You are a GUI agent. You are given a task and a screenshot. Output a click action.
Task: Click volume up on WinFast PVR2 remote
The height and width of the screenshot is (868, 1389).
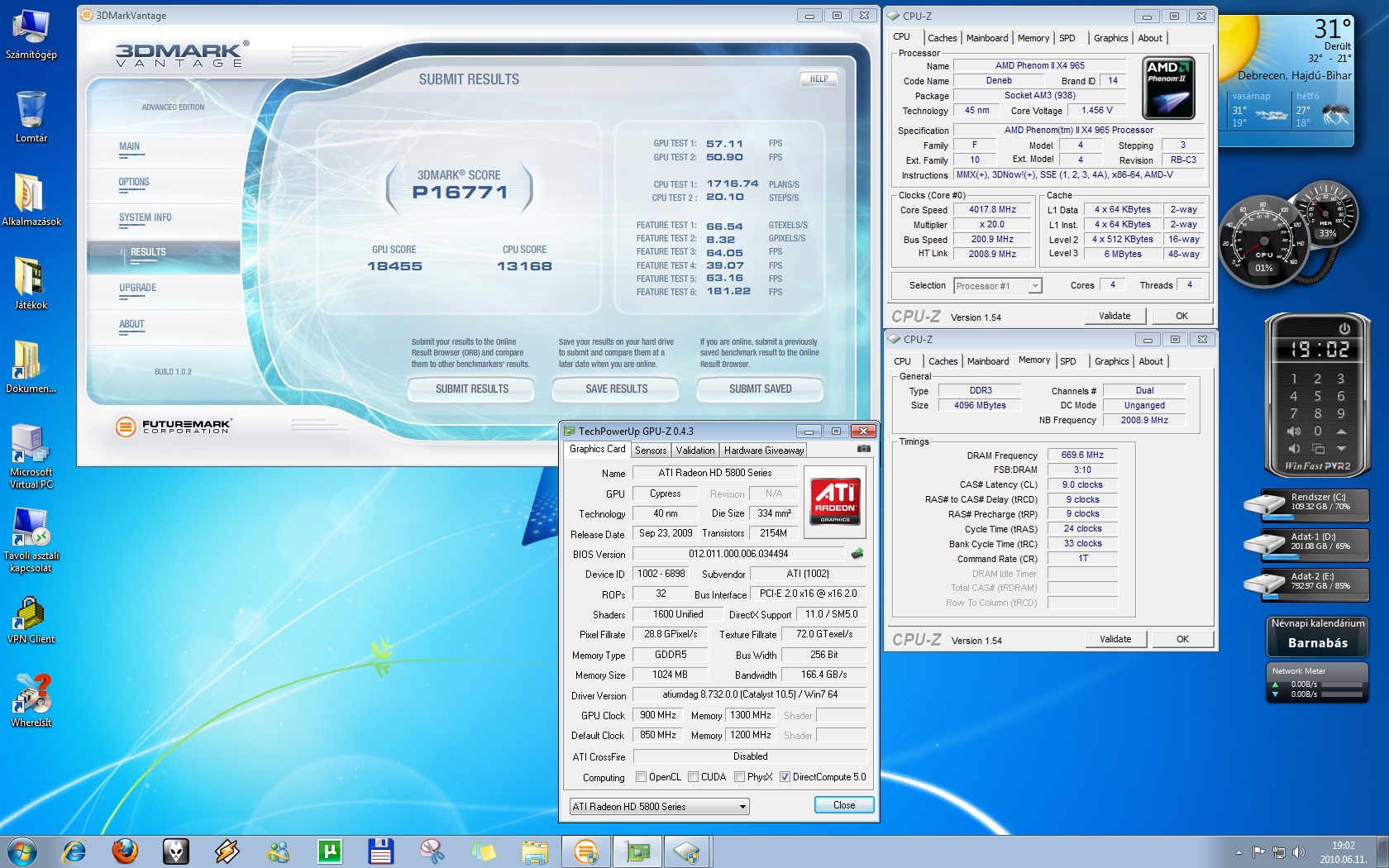(x=1294, y=431)
